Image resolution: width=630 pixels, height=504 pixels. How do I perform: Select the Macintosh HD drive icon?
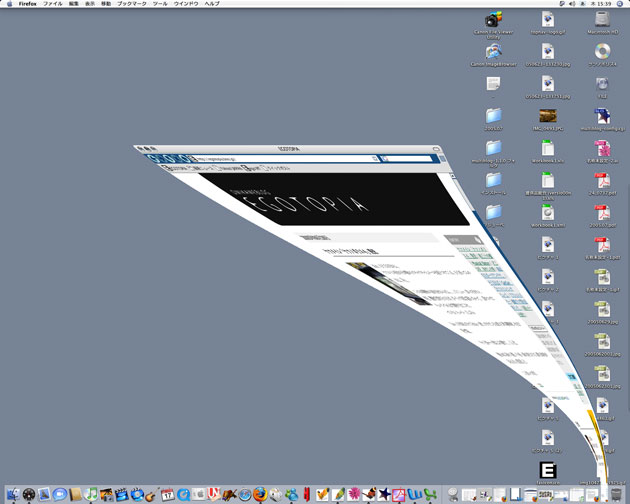click(x=601, y=18)
